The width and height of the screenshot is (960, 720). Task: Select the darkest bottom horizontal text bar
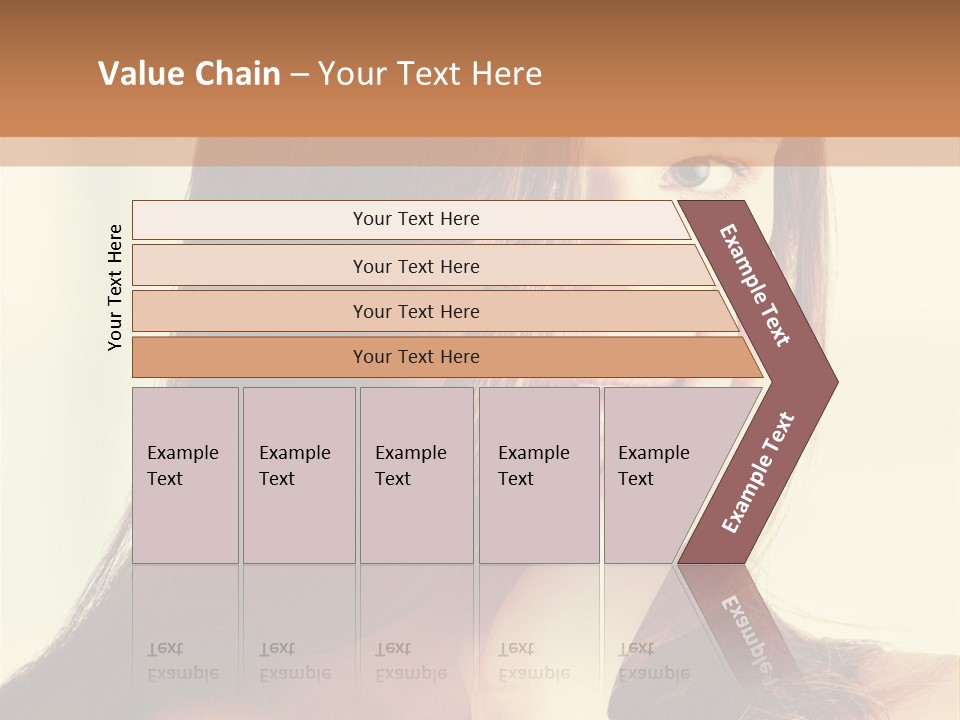[x=415, y=357]
